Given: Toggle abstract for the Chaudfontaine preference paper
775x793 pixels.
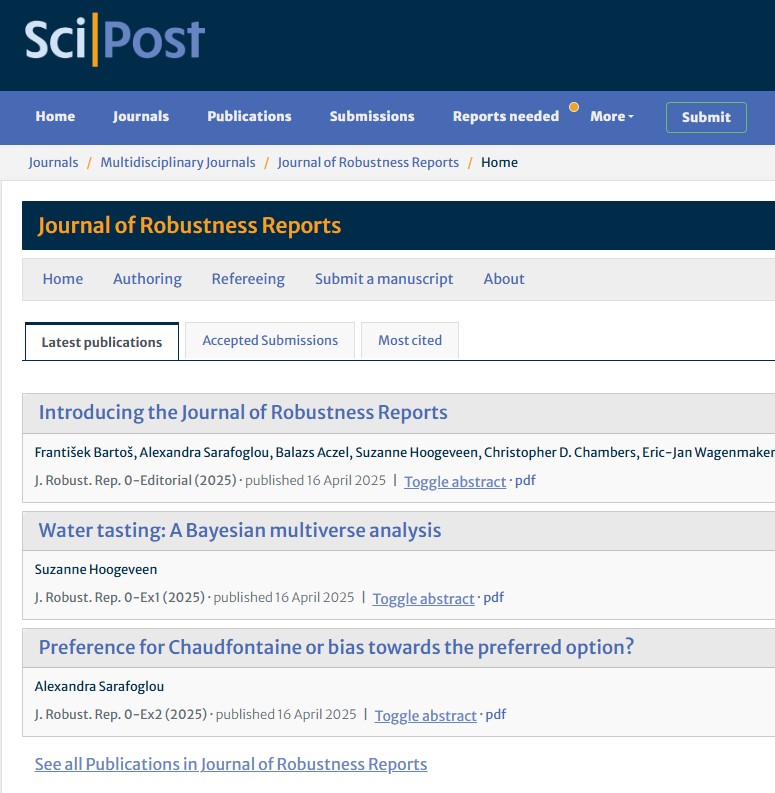Looking at the screenshot, I should click(425, 716).
